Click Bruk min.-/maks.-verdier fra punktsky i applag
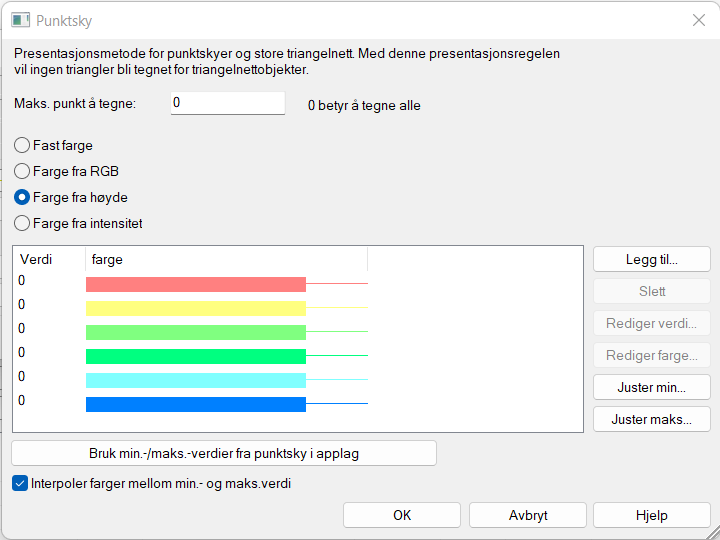This screenshot has height=540, width=720. (224, 454)
